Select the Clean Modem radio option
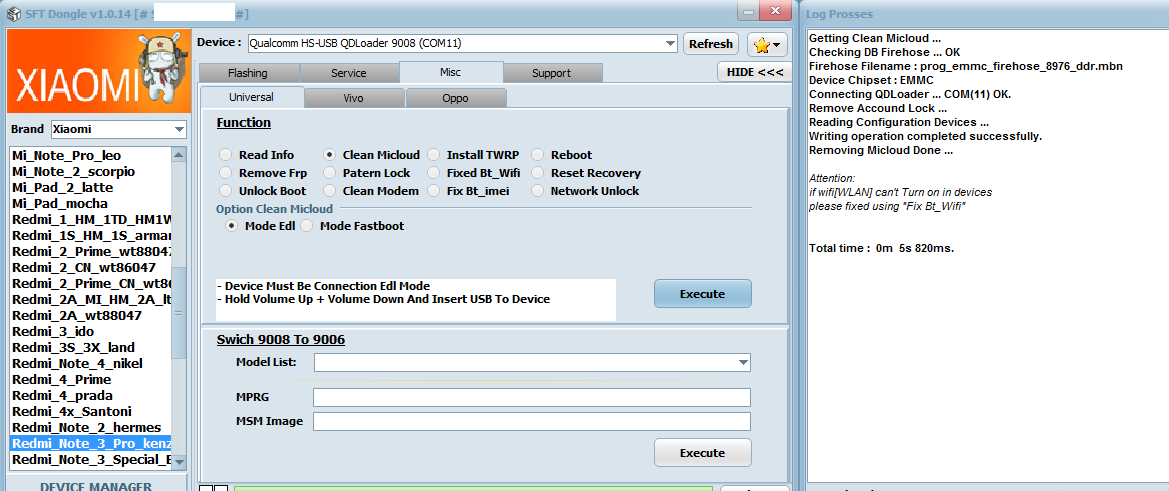This screenshot has width=1169, height=491. click(x=329, y=191)
